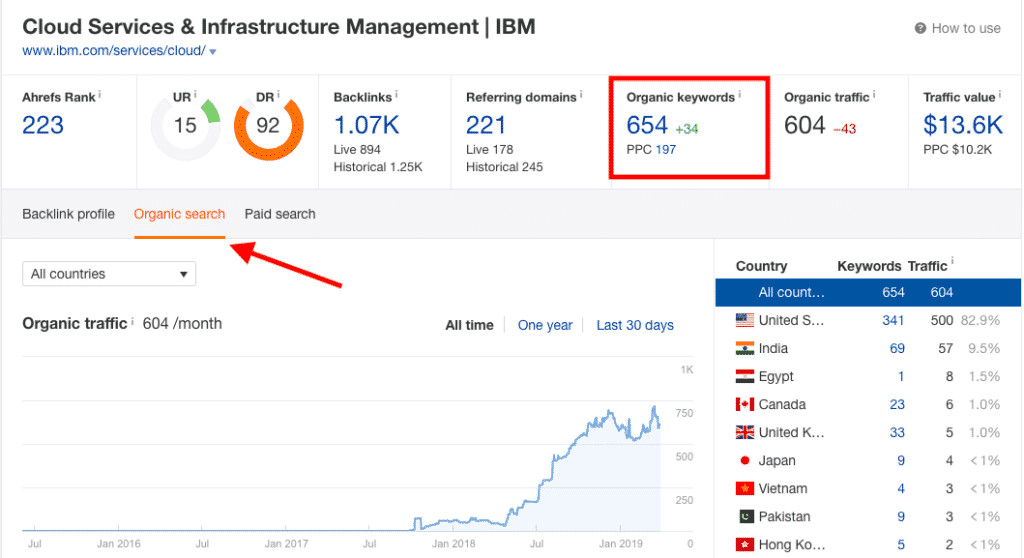Image resolution: width=1024 pixels, height=558 pixels.
Task: Click the info icon next to Organic traffic metric
Action: click(874, 95)
